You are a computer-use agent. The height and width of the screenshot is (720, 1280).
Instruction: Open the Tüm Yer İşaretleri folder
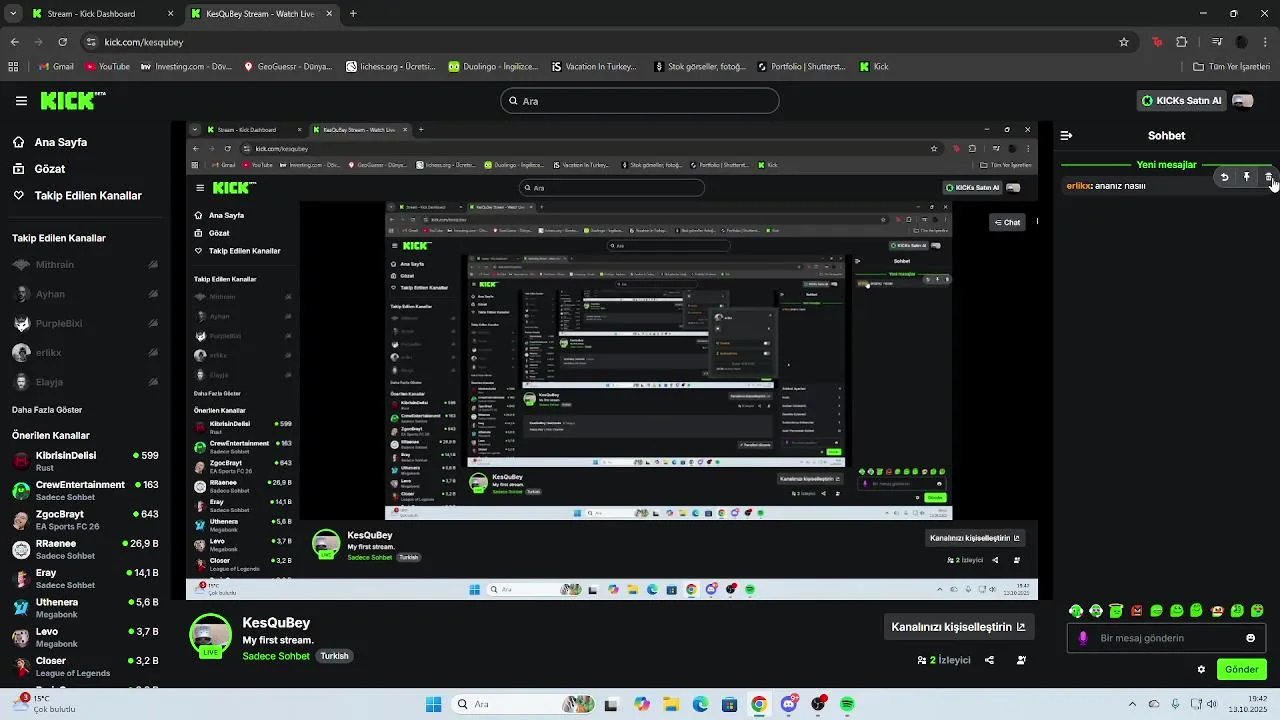click(1230, 67)
